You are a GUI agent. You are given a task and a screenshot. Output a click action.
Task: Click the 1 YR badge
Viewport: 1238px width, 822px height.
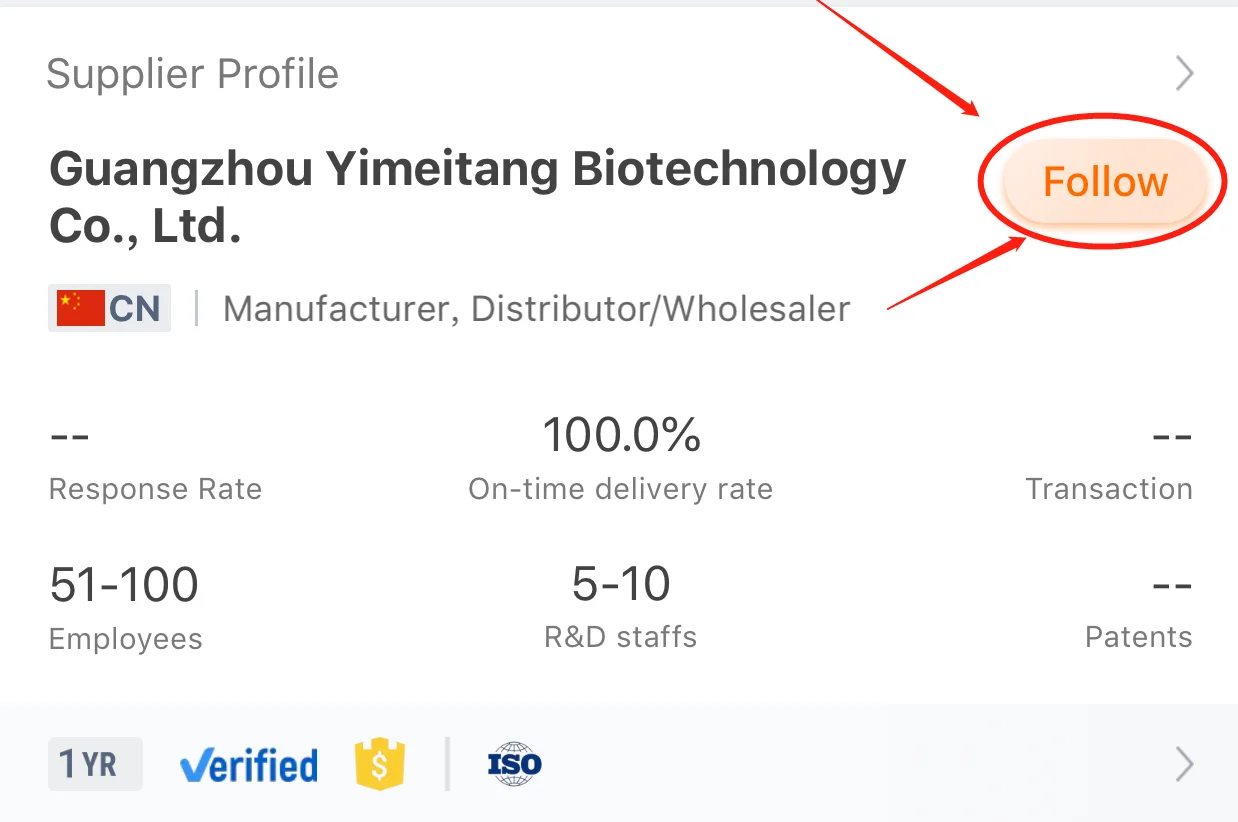(x=95, y=765)
